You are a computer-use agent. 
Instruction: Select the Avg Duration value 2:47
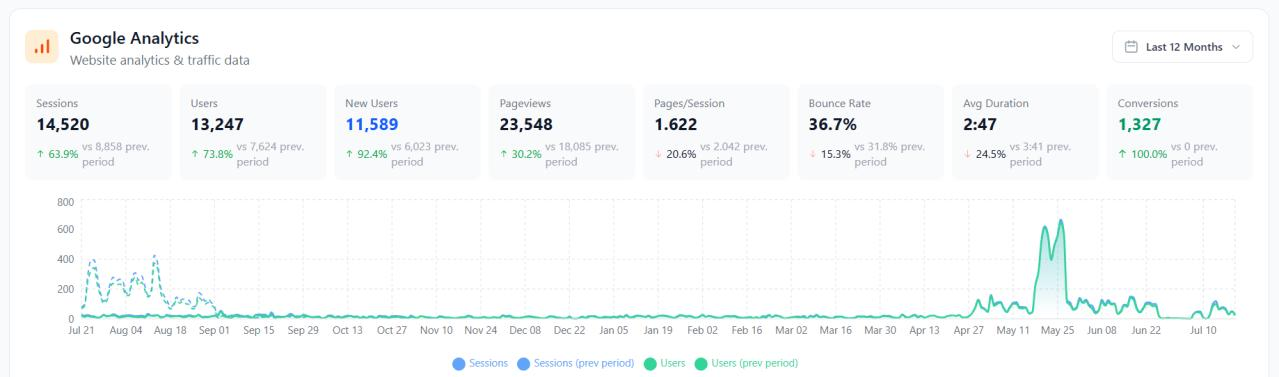pos(981,125)
